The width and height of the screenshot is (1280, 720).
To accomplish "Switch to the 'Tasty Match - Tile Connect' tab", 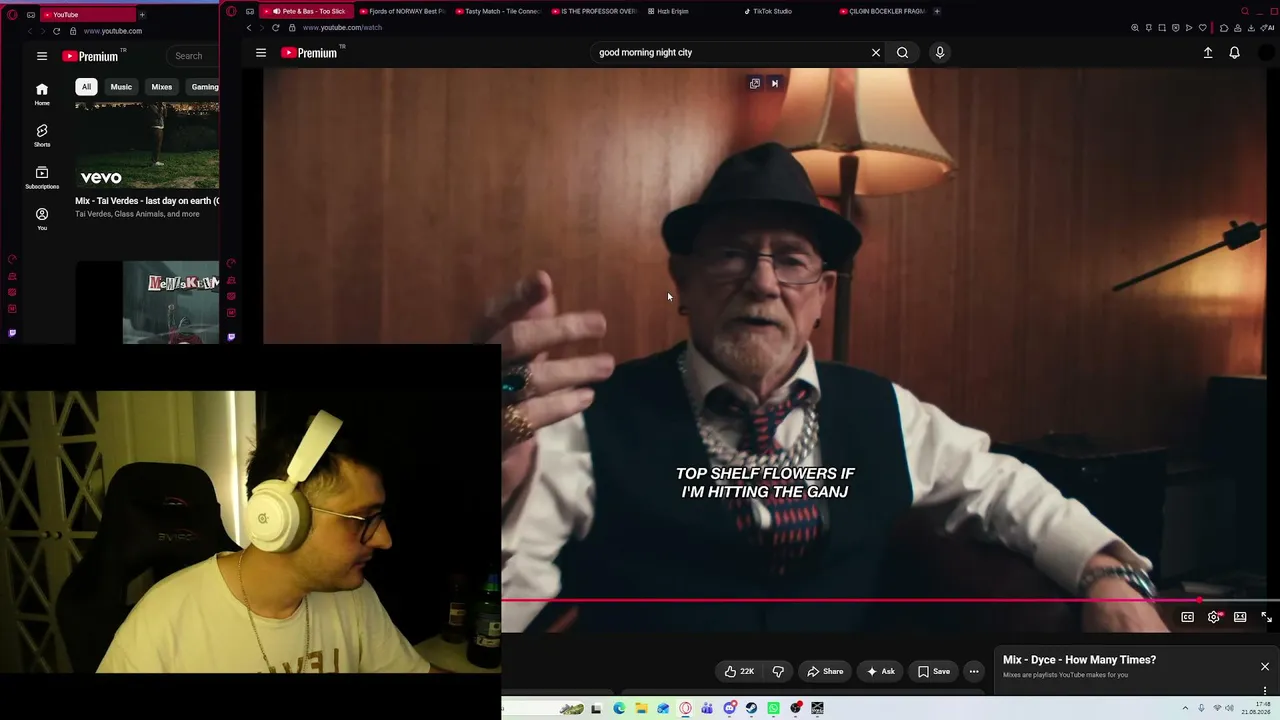I will 498,11.
